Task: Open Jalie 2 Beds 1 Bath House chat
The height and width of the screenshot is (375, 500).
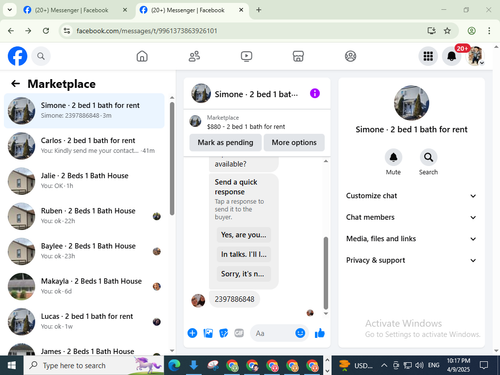Action: pyautogui.click(x=84, y=181)
